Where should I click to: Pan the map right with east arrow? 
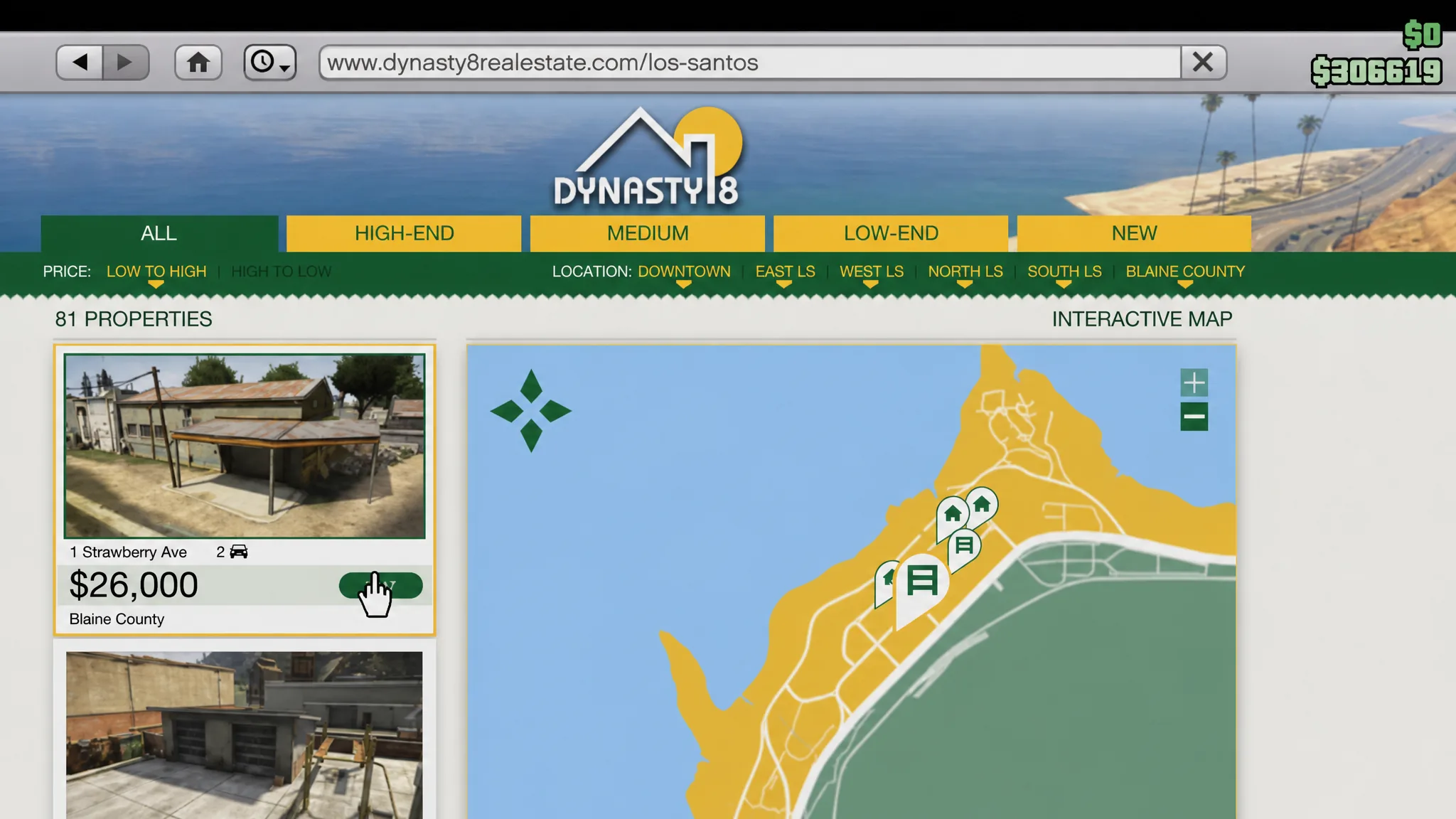tap(555, 411)
